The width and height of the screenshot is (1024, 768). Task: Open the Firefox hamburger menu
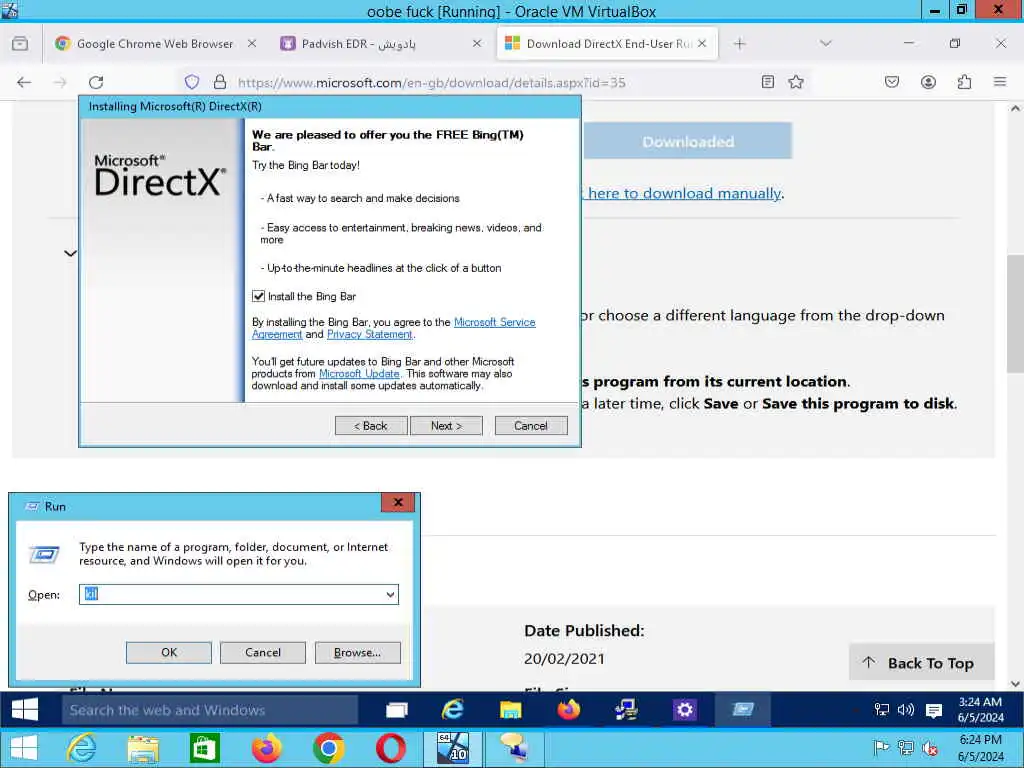(x=1000, y=82)
